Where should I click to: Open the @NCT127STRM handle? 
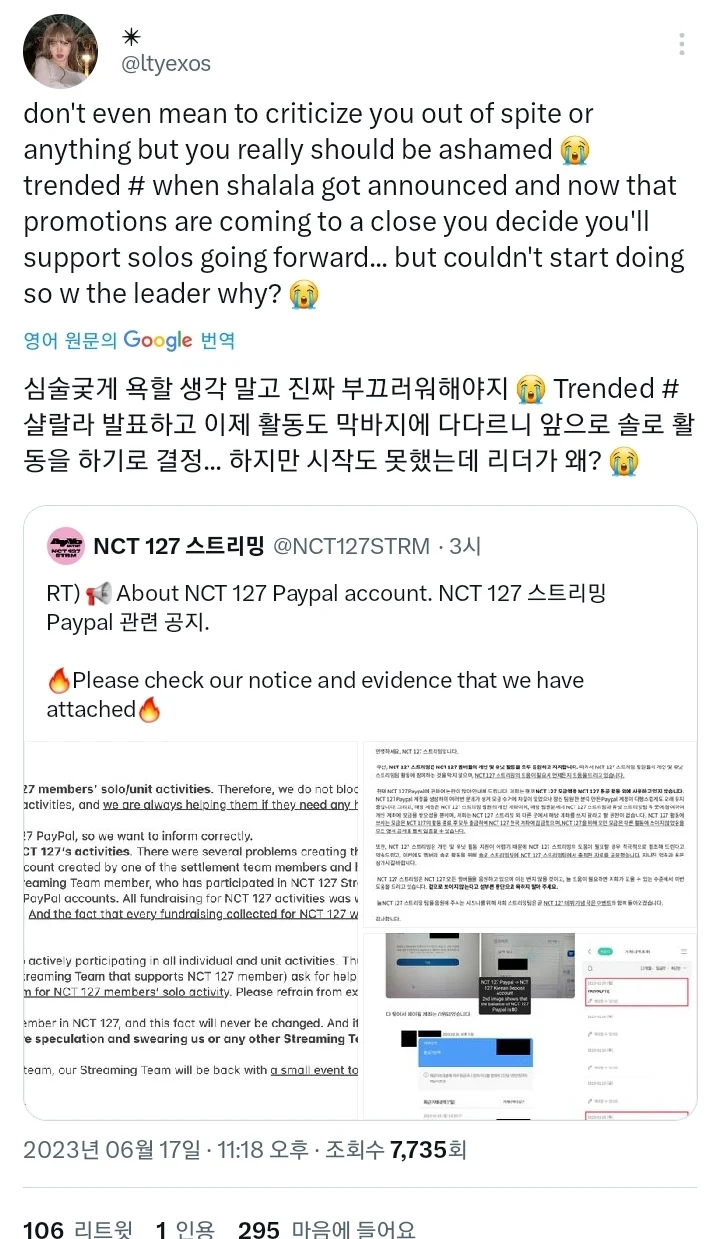(x=350, y=546)
